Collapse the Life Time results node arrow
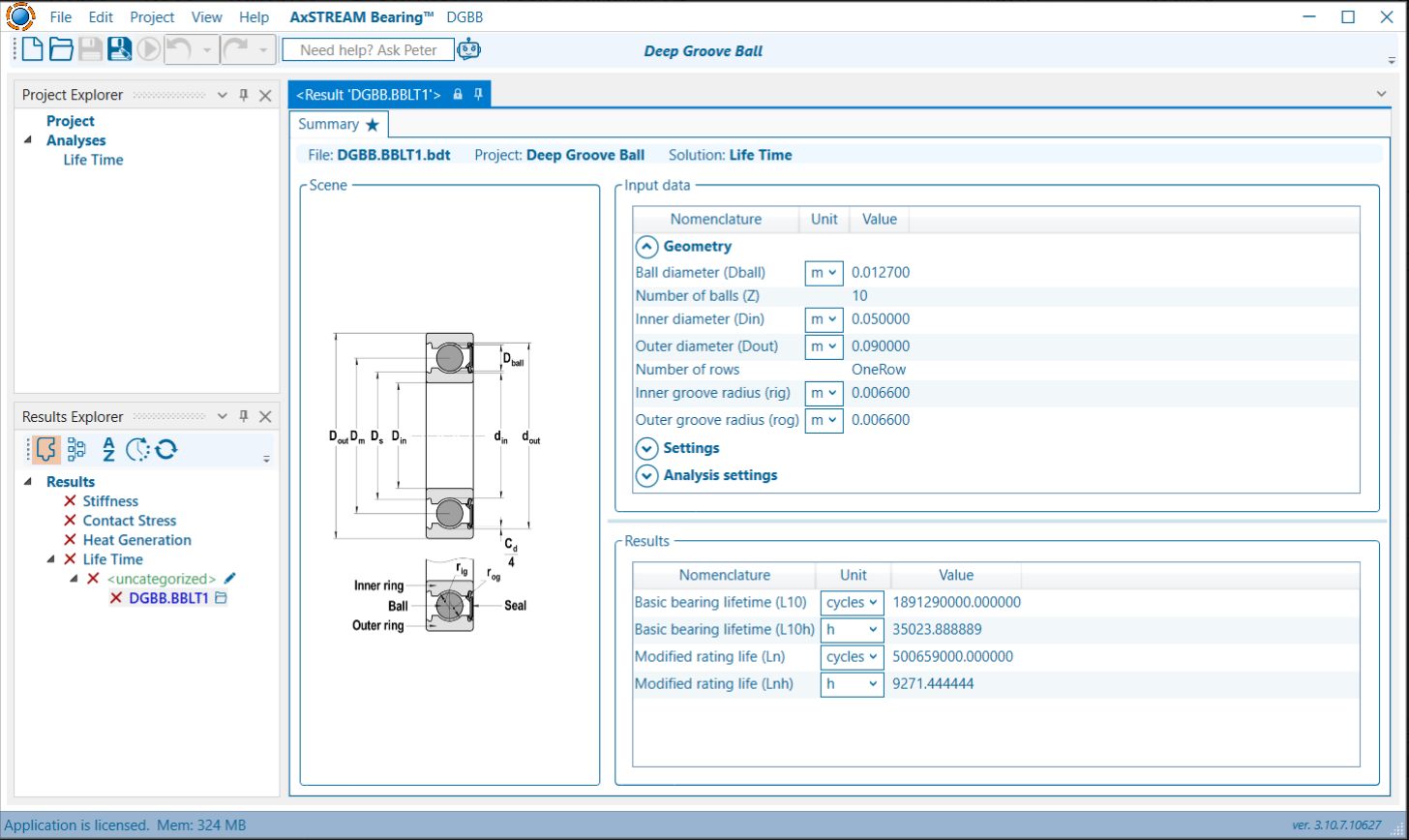 tap(51, 559)
